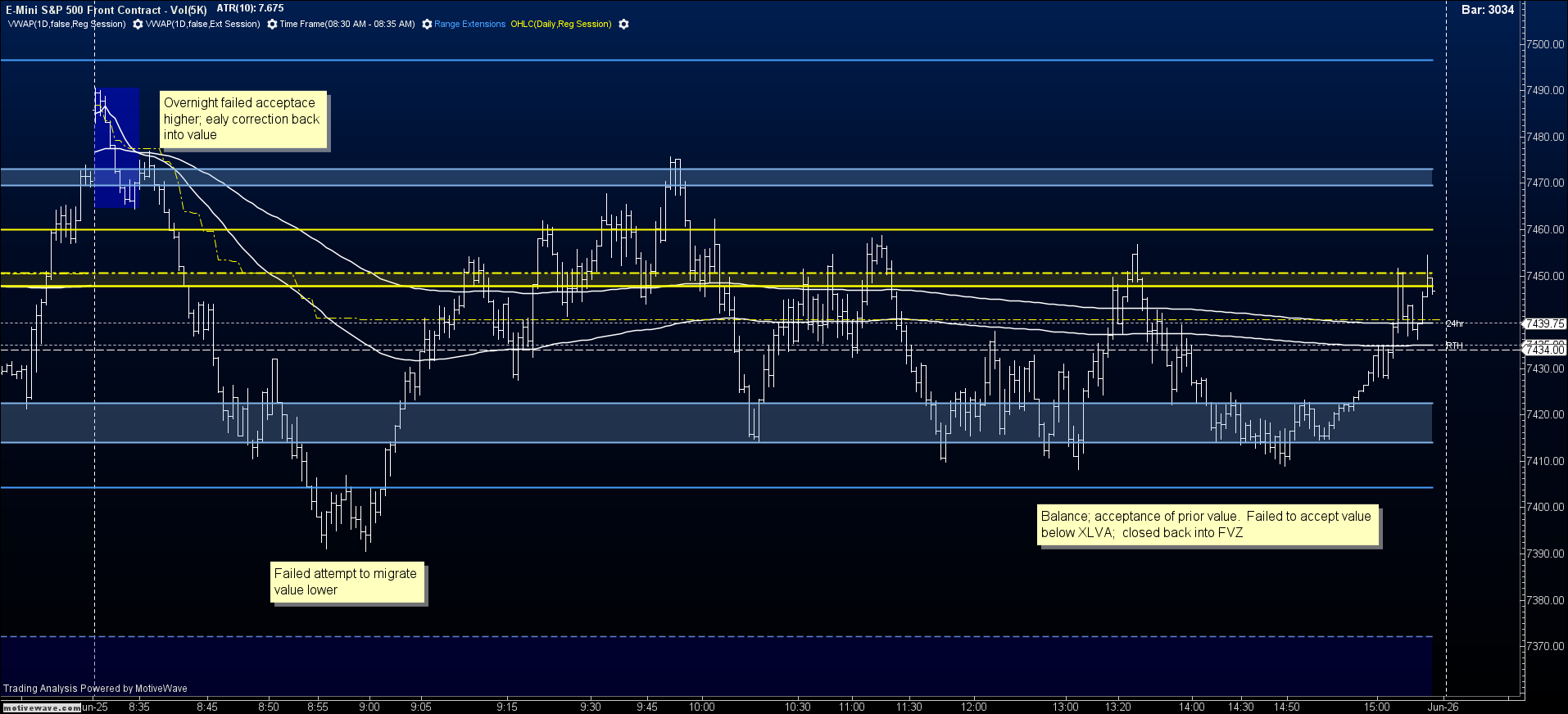Select the VWAP(1D,false,Ext Session) study label

(x=202, y=25)
